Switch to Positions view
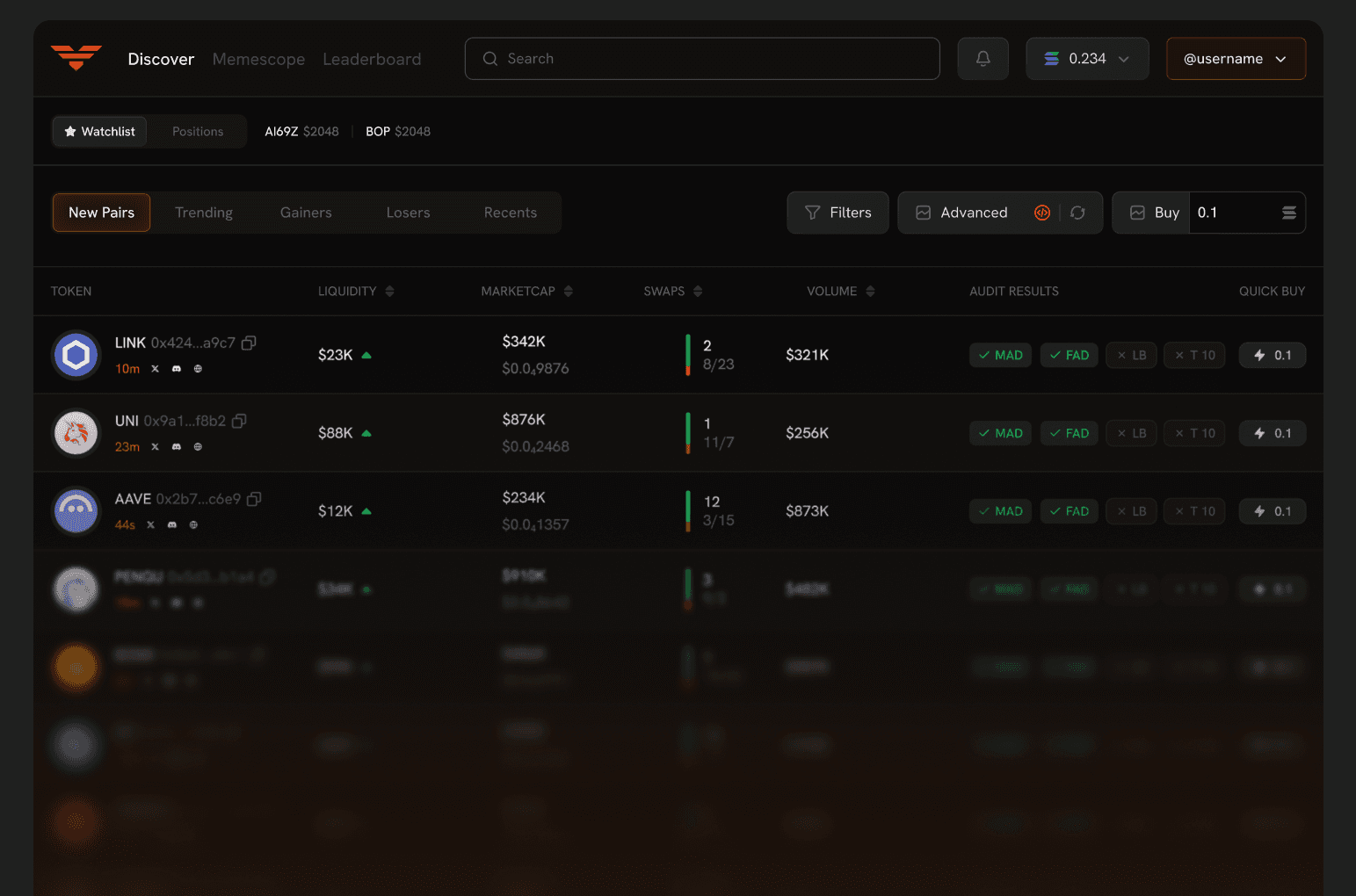Image resolution: width=1356 pixels, height=896 pixels. [198, 132]
